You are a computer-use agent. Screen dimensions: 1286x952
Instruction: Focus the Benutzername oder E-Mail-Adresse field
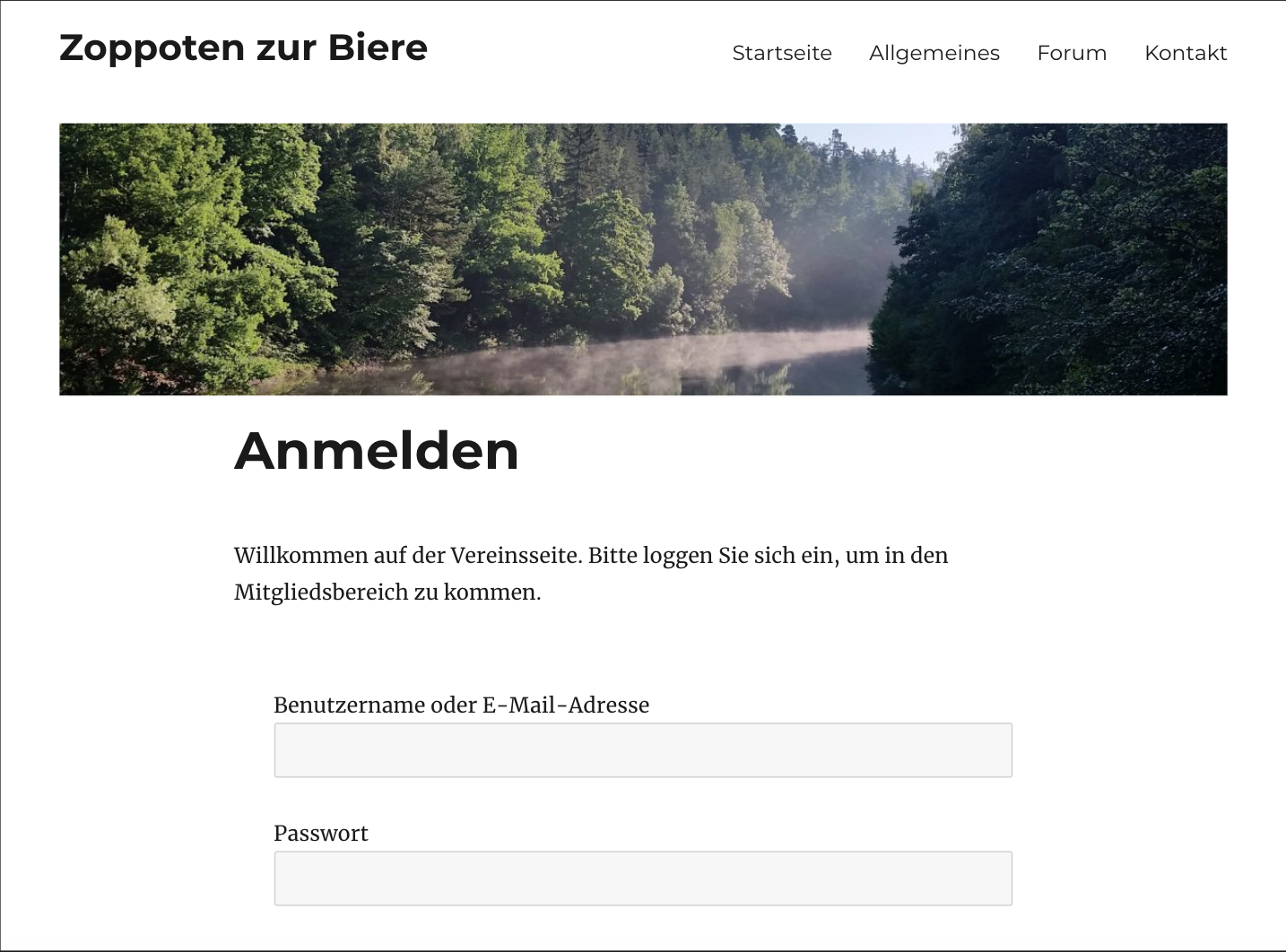point(643,750)
